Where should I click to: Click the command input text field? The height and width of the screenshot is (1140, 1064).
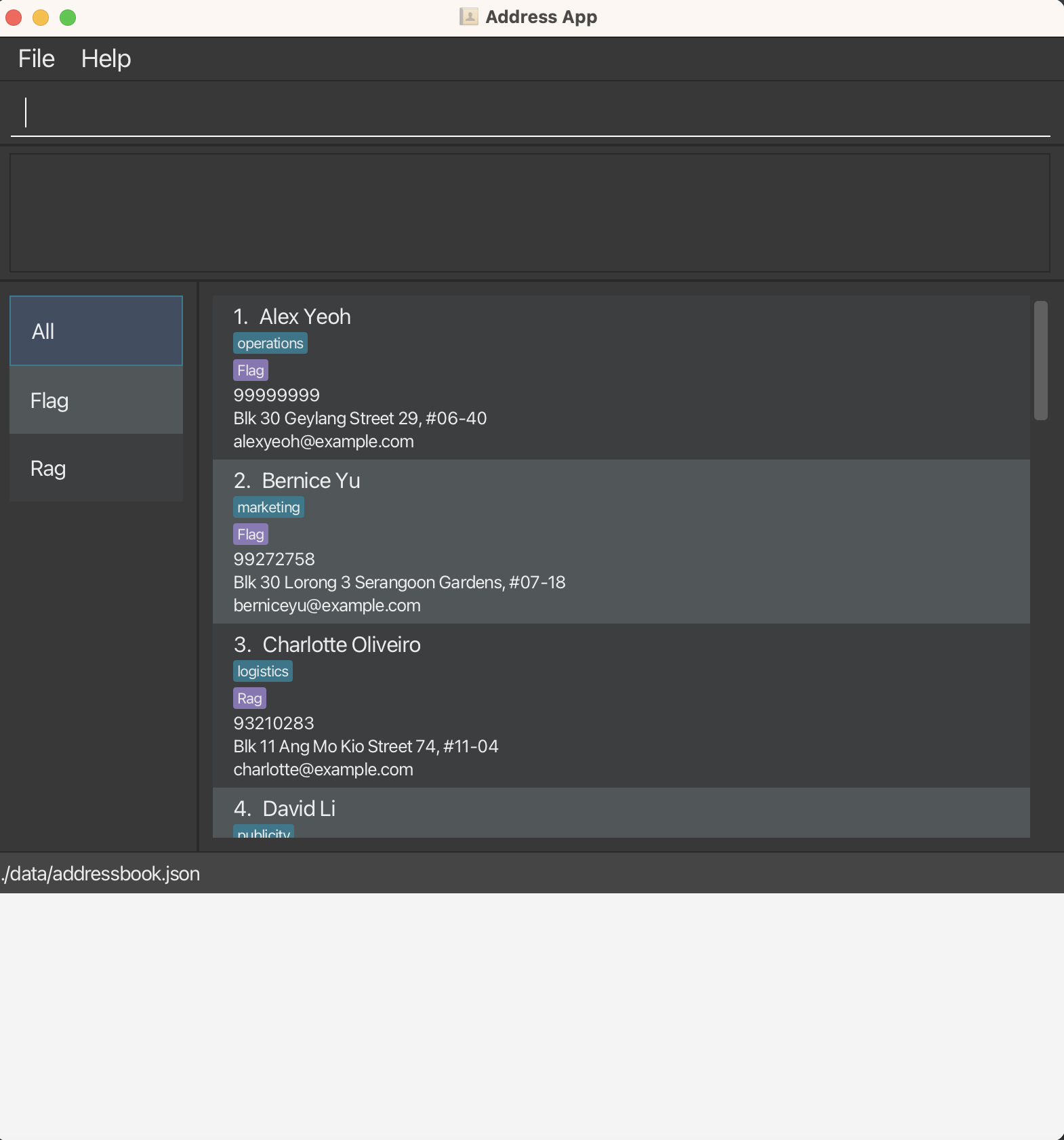coord(530,113)
